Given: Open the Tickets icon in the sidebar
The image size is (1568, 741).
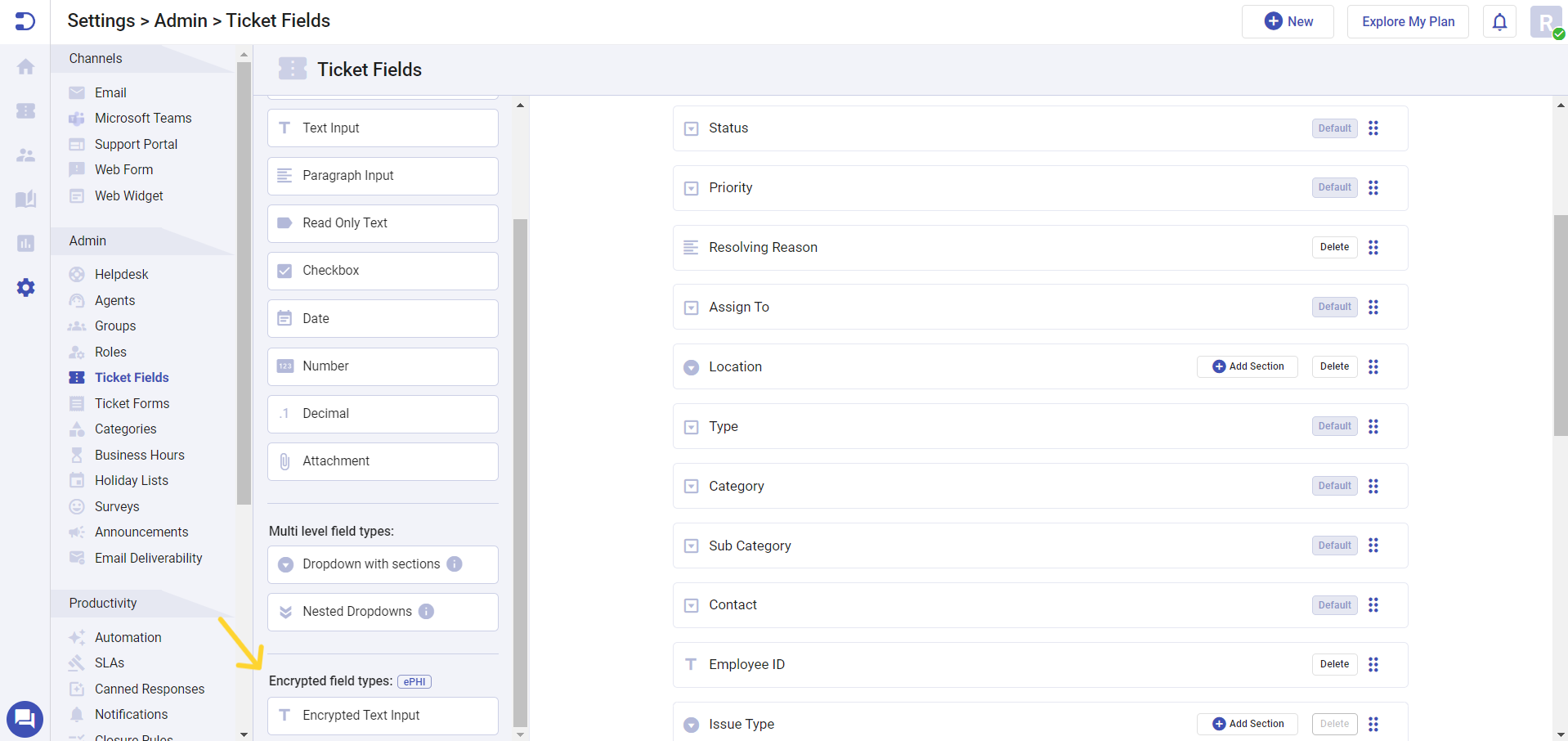Looking at the screenshot, I should 25,111.
